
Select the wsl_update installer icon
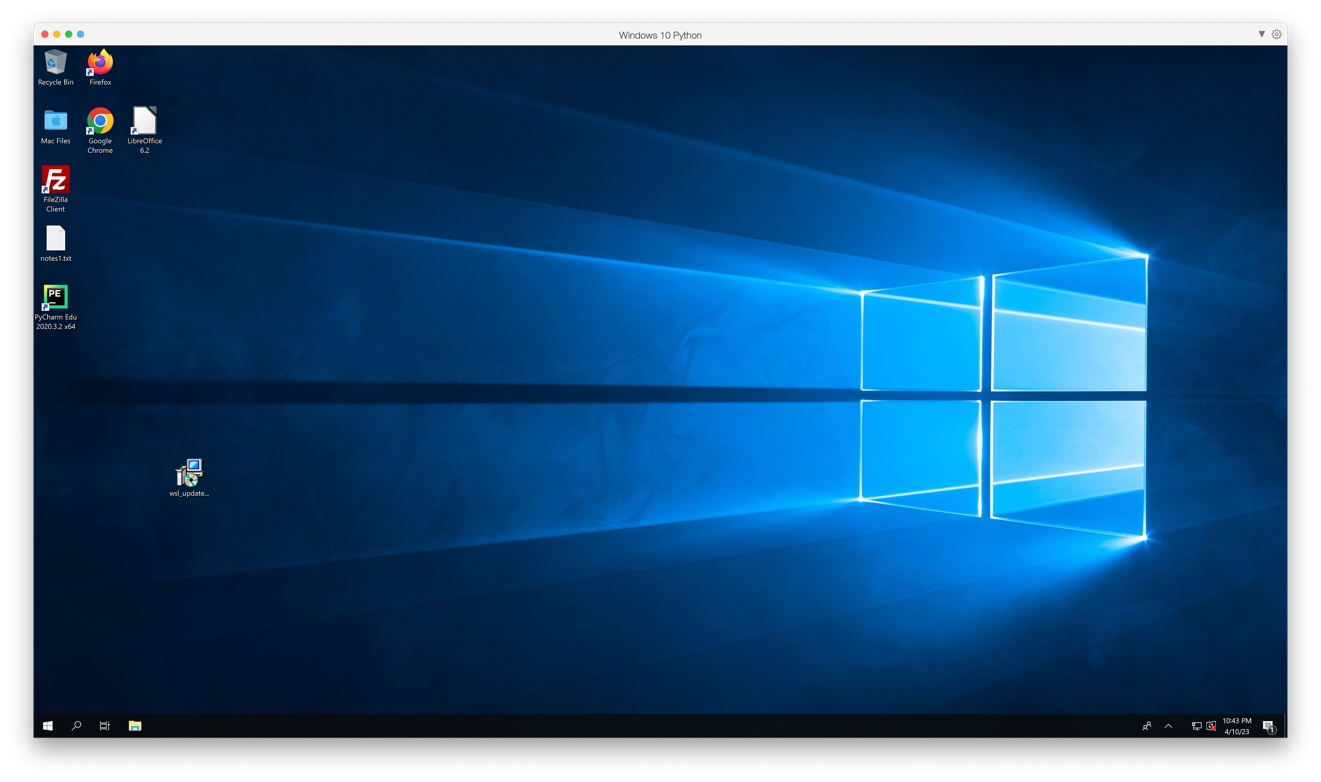coord(189,478)
